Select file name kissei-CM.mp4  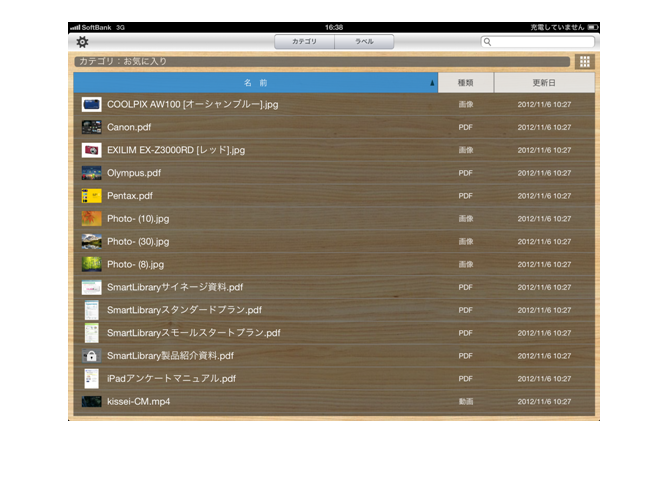138,401
